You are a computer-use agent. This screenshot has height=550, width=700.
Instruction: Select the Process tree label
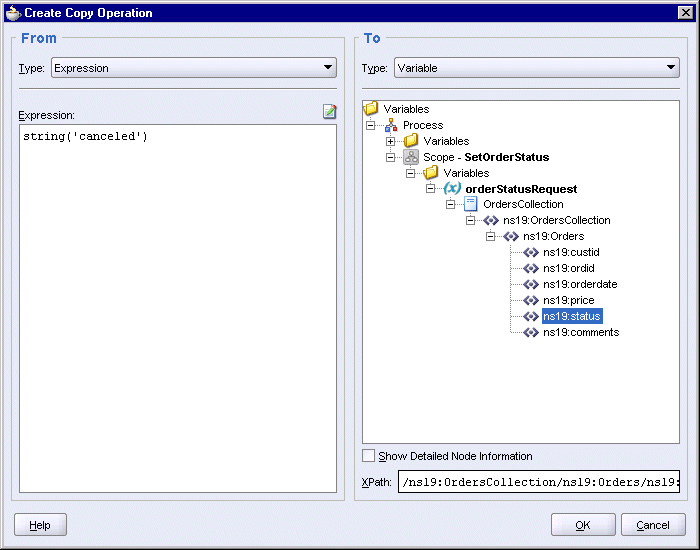coord(423,125)
